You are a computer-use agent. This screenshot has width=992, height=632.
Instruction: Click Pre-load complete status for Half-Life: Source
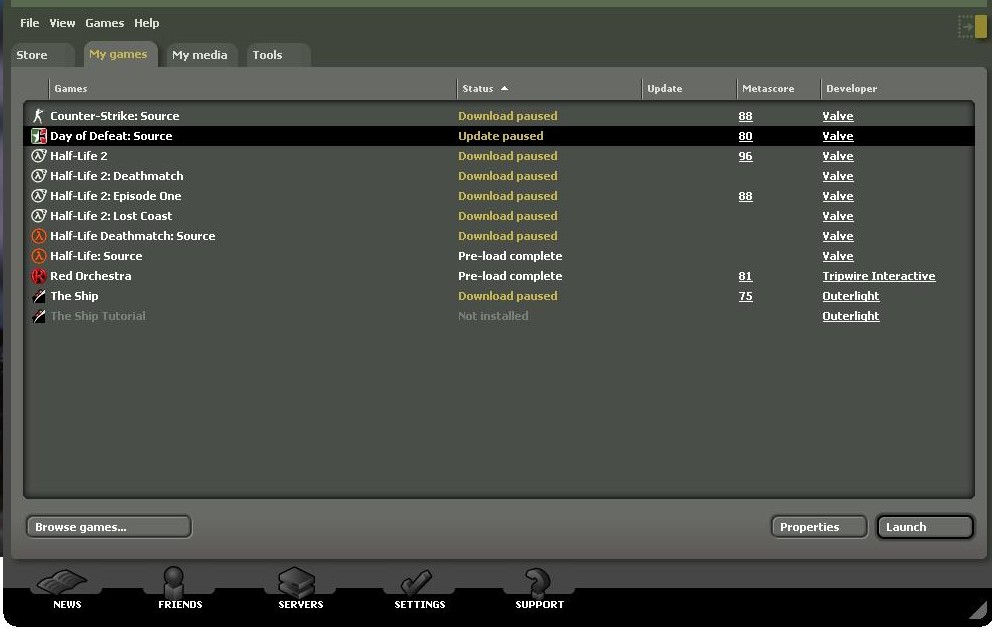tap(510, 256)
